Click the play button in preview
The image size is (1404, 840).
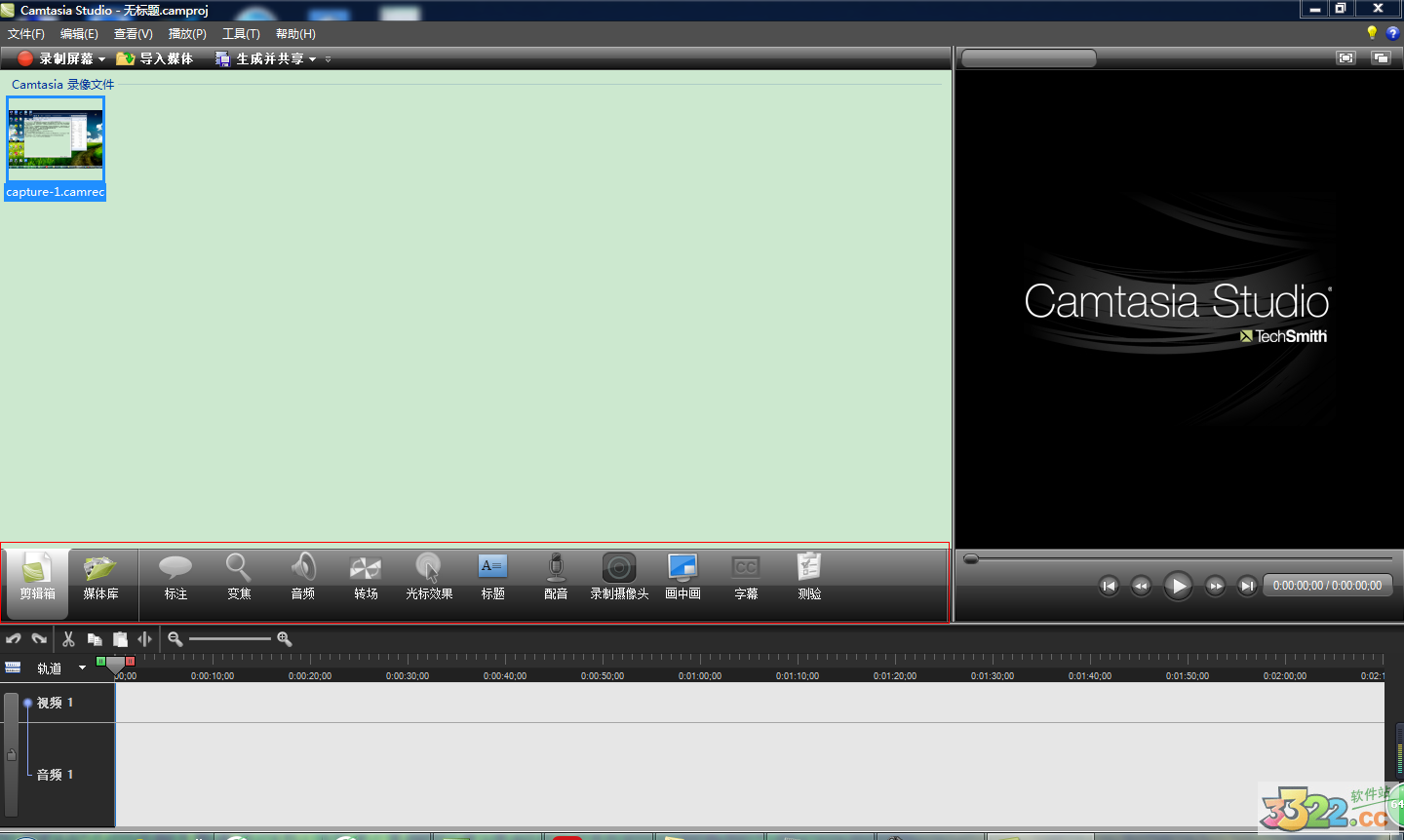[x=1178, y=586]
